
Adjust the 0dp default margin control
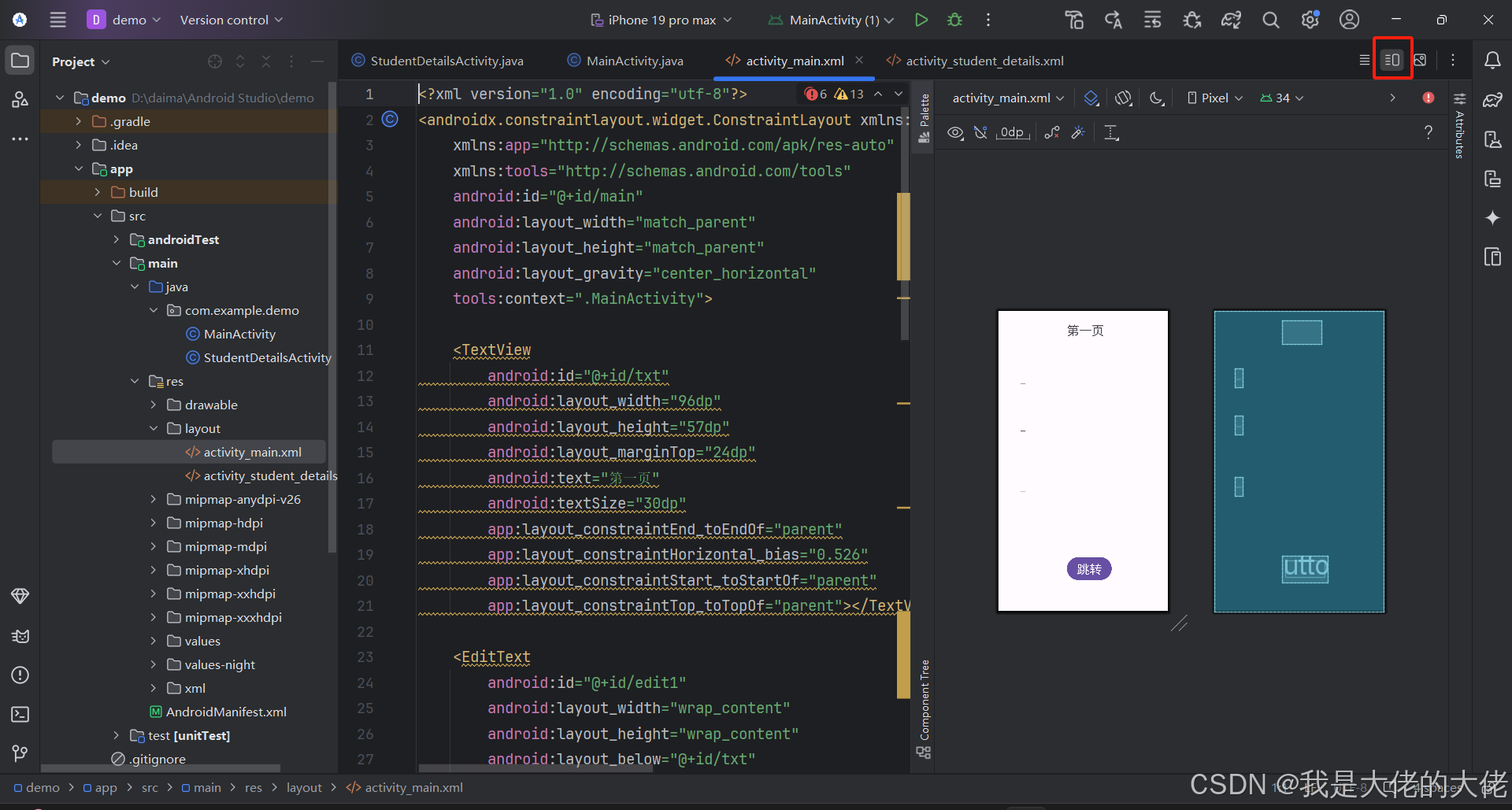click(x=1012, y=132)
